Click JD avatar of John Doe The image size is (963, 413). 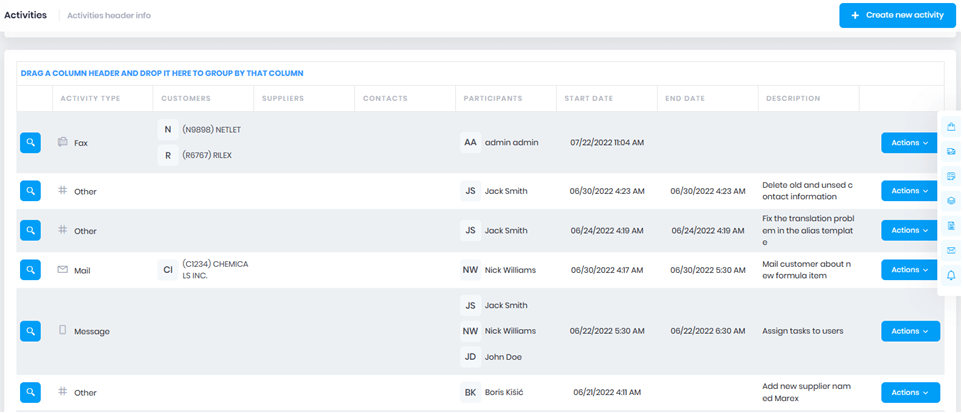[470, 356]
